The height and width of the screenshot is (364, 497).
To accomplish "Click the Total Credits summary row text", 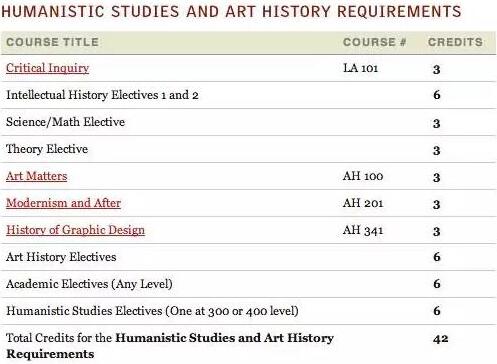I will tap(170, 346).
